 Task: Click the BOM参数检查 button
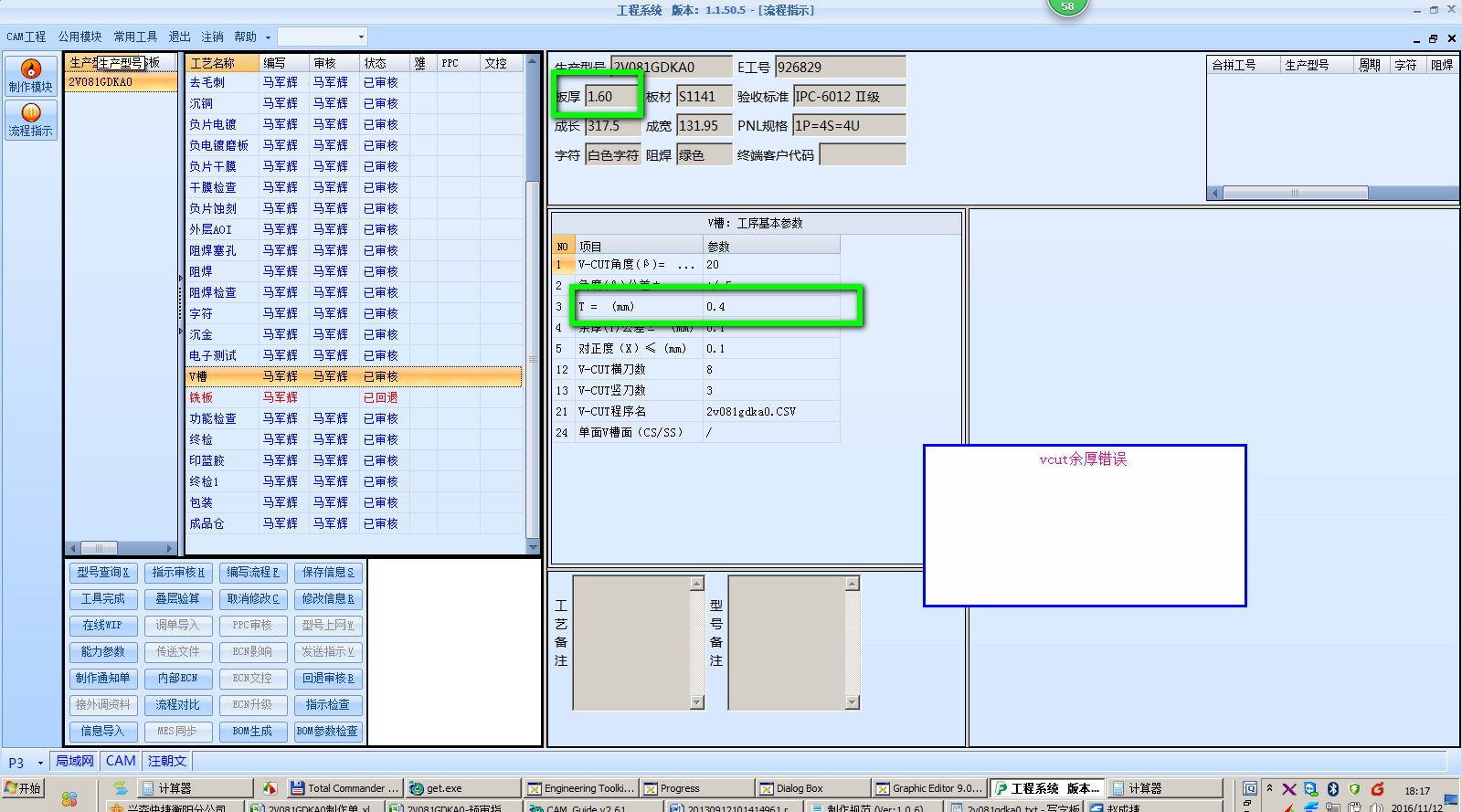(328, 732)
